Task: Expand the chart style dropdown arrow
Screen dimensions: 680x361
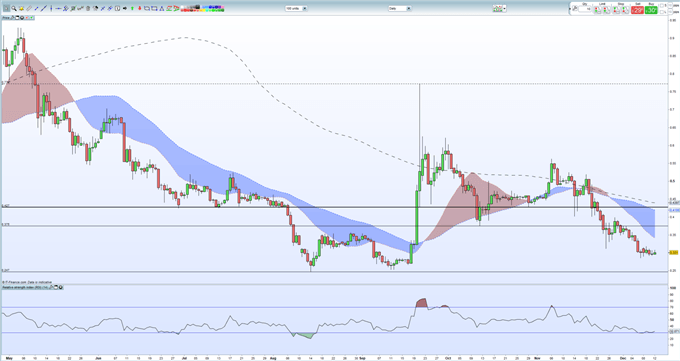Action: click(504, 8)
